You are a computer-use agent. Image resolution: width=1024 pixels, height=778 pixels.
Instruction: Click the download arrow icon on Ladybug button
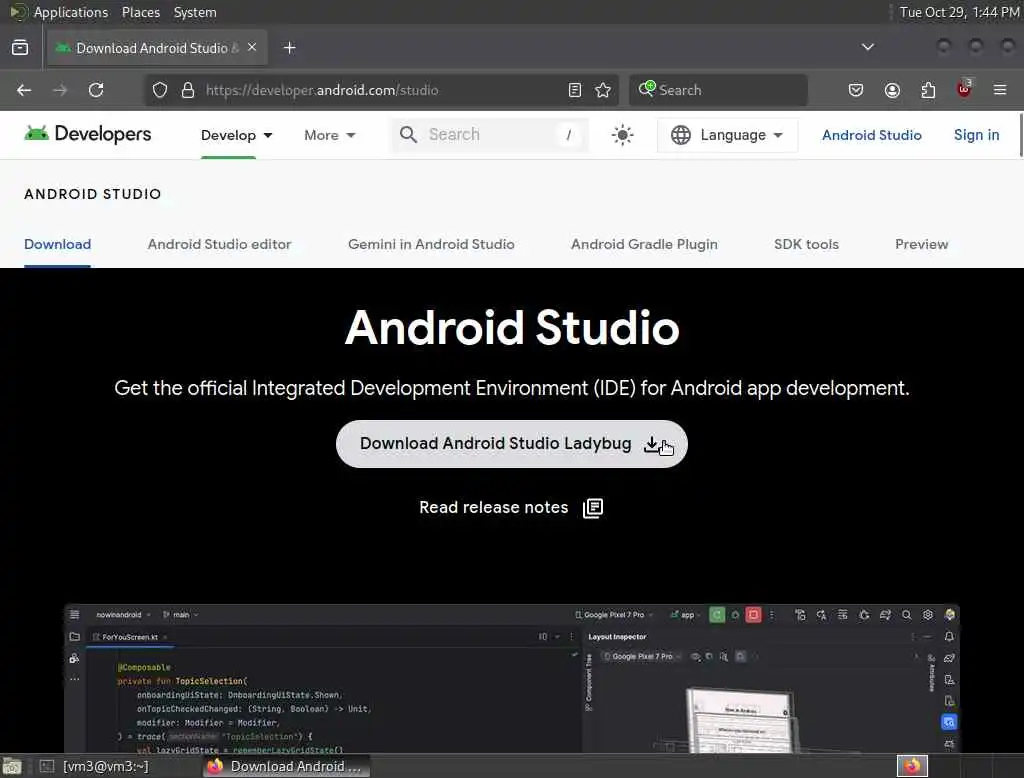[x=651, y=444]
